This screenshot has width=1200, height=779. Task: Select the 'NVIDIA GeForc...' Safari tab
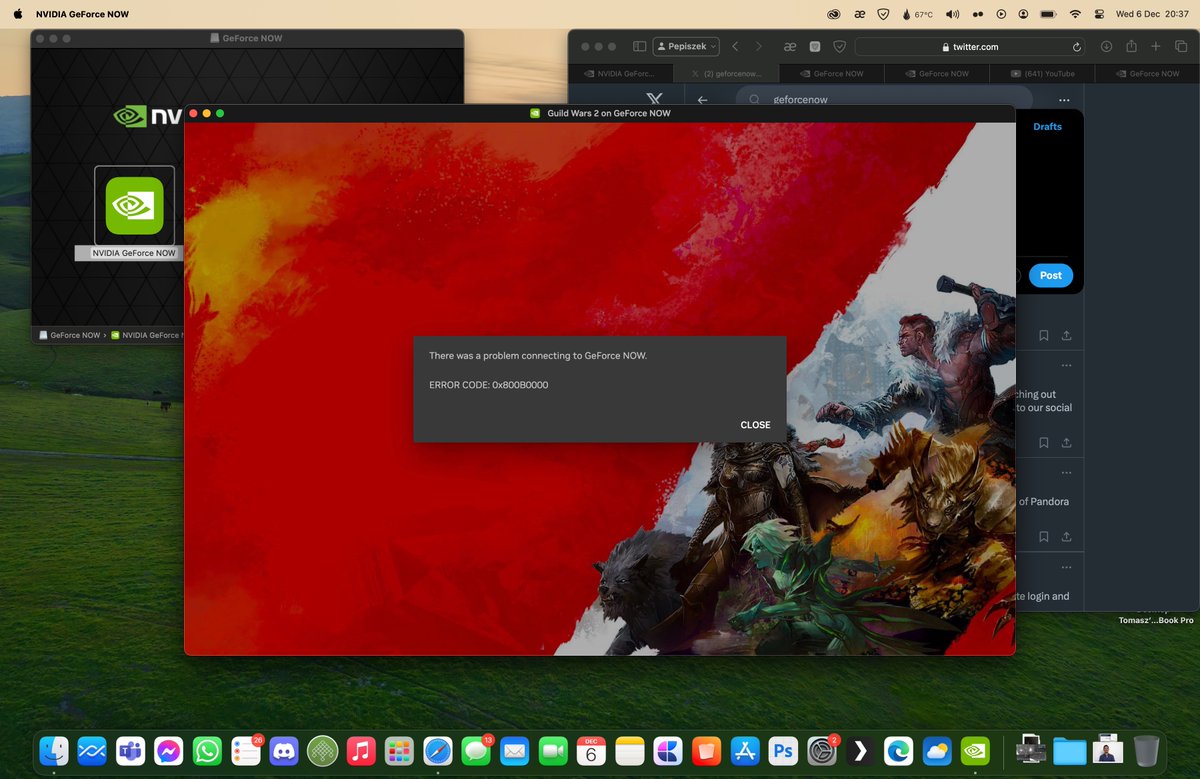[620, 73]
